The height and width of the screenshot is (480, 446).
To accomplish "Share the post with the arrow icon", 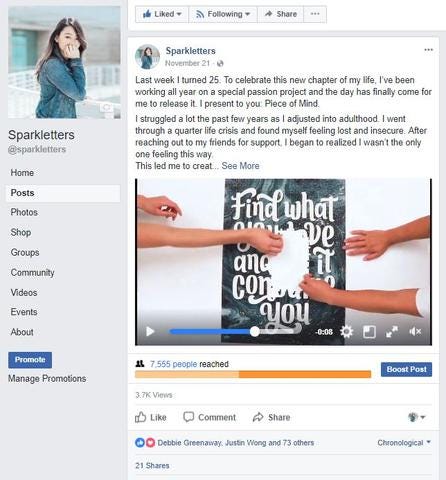I will (x=258, y=417).
